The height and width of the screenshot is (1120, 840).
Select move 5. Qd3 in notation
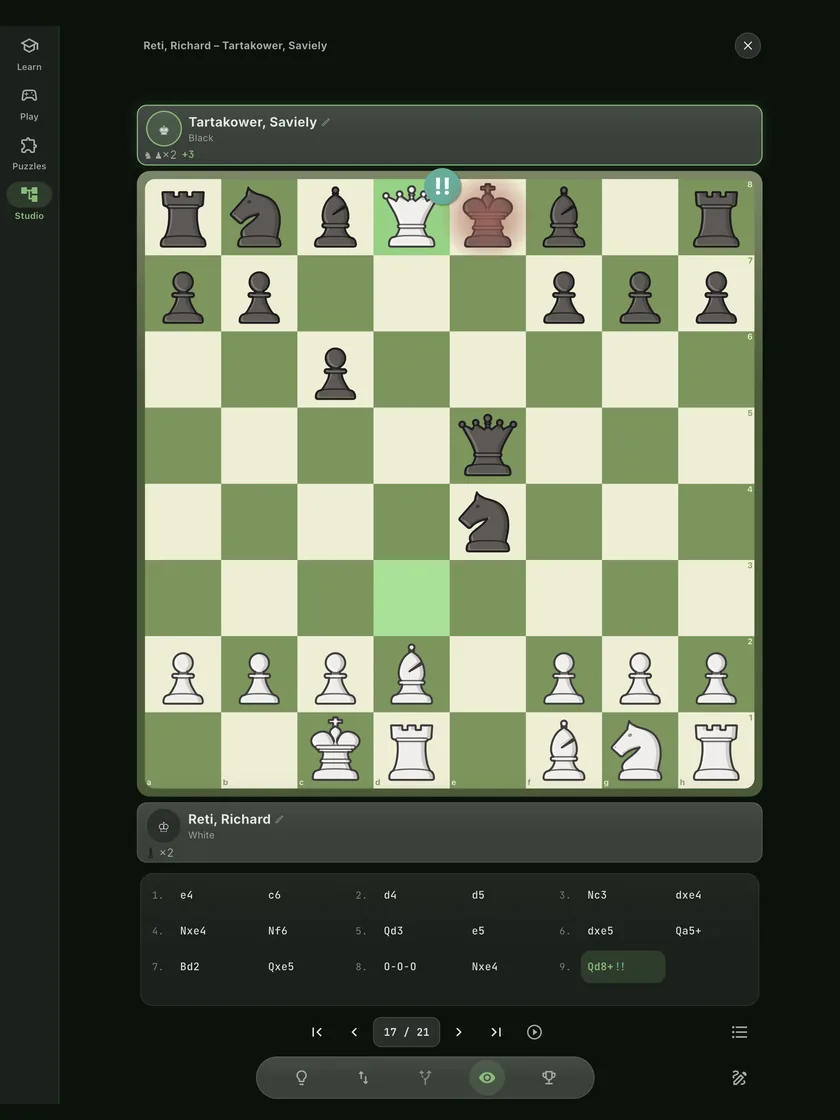click(x=393, y=931)
